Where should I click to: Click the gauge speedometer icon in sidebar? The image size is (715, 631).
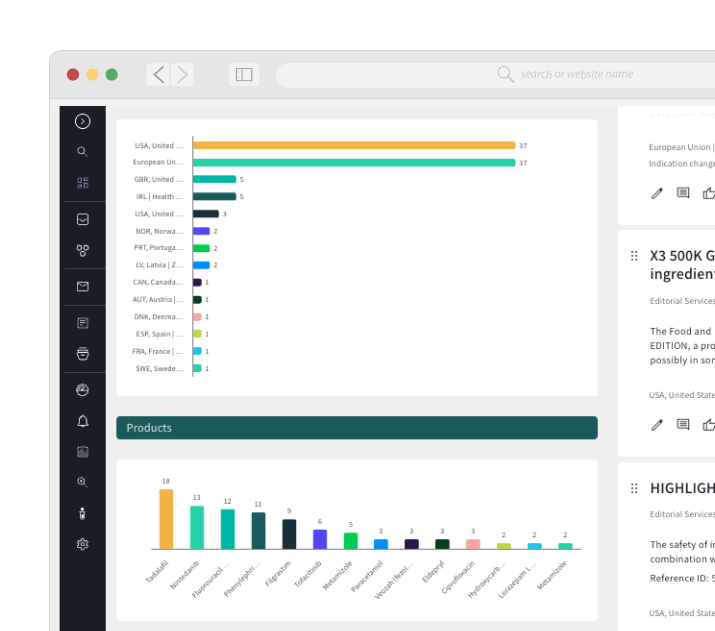pos(83,390)
